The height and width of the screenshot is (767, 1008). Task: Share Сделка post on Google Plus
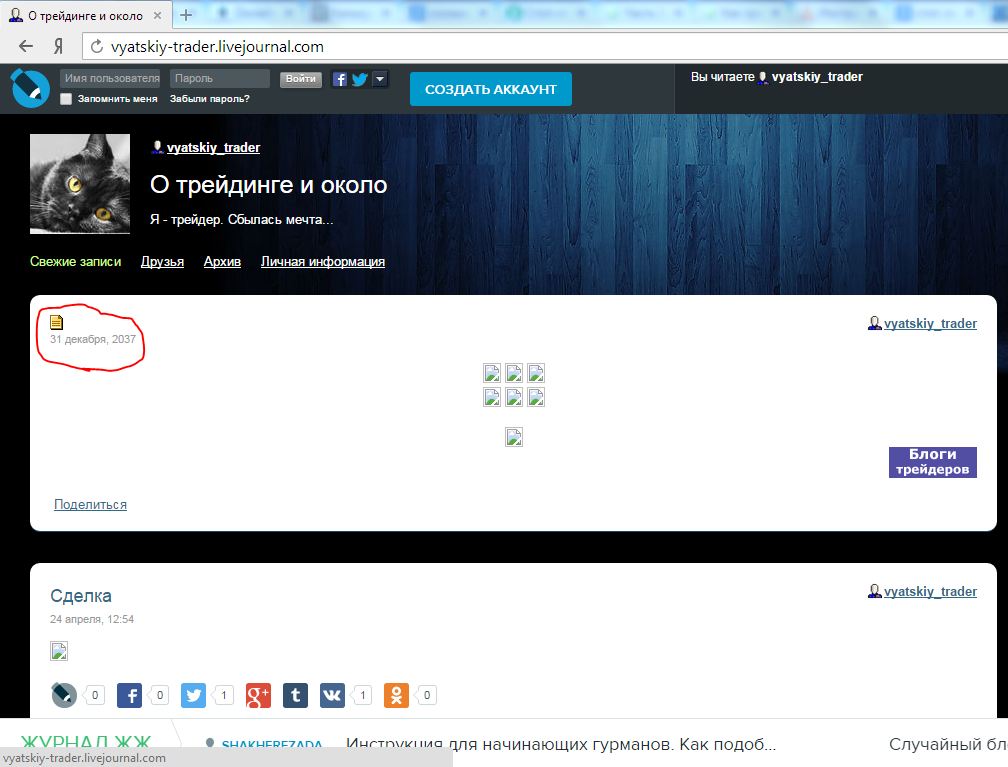(x=258, y=695)
